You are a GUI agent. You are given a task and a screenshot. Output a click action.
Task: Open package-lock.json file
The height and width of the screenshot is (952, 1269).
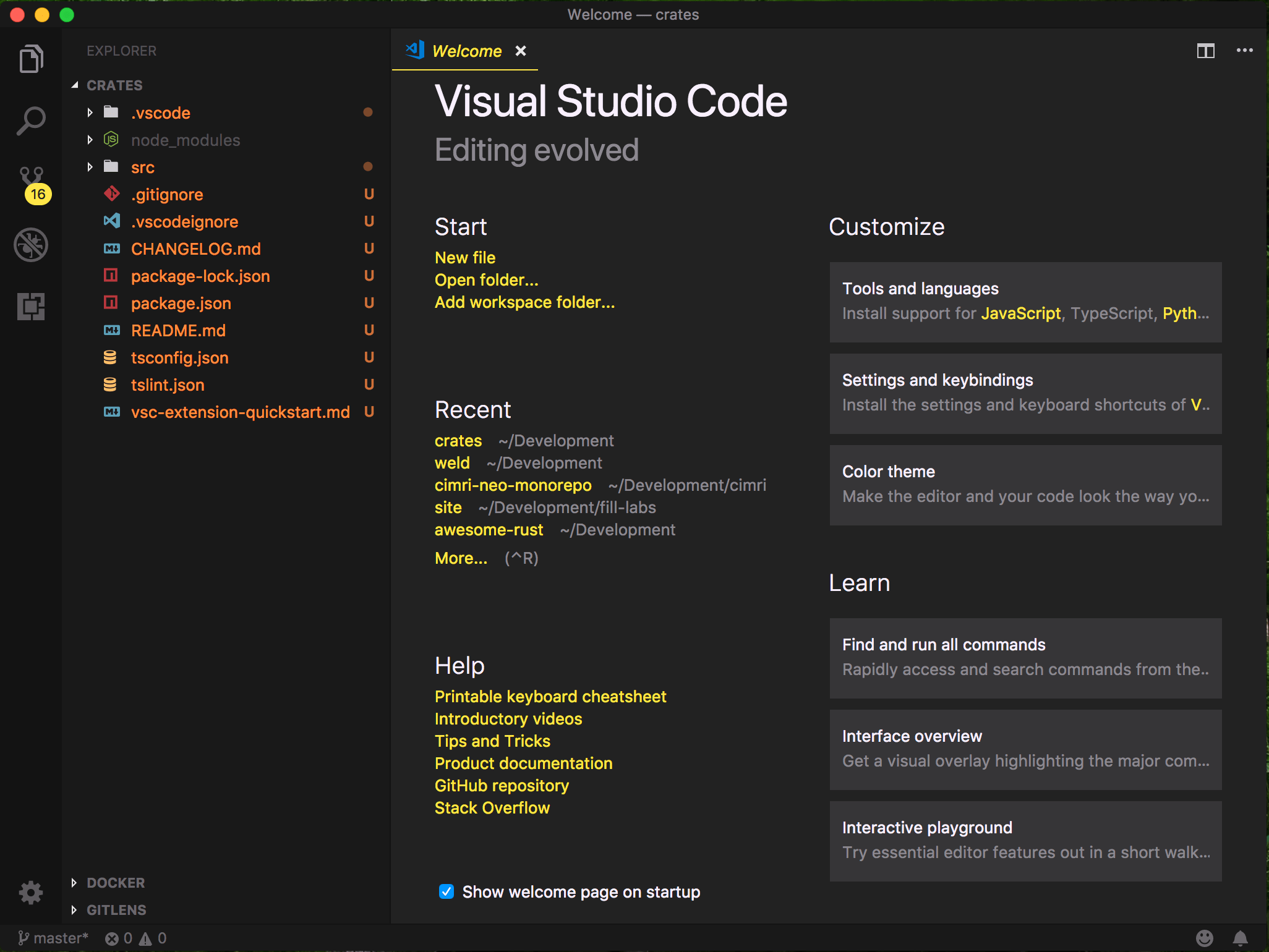pyautogui.click(x=226, y=276)
